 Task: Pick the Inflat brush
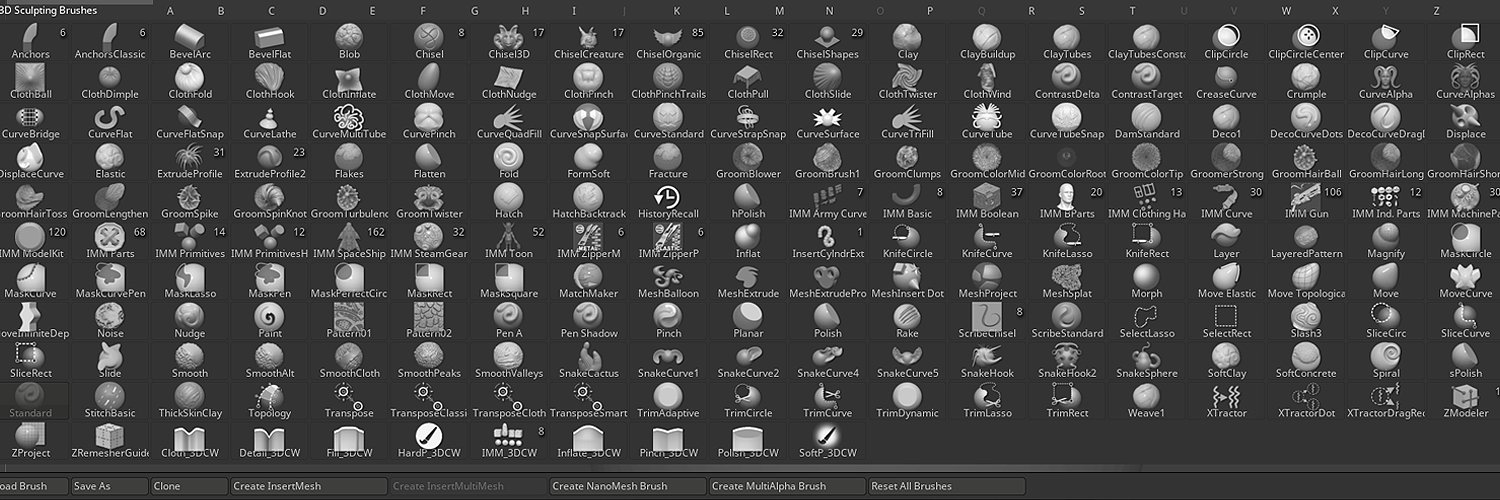coord(748,242)
